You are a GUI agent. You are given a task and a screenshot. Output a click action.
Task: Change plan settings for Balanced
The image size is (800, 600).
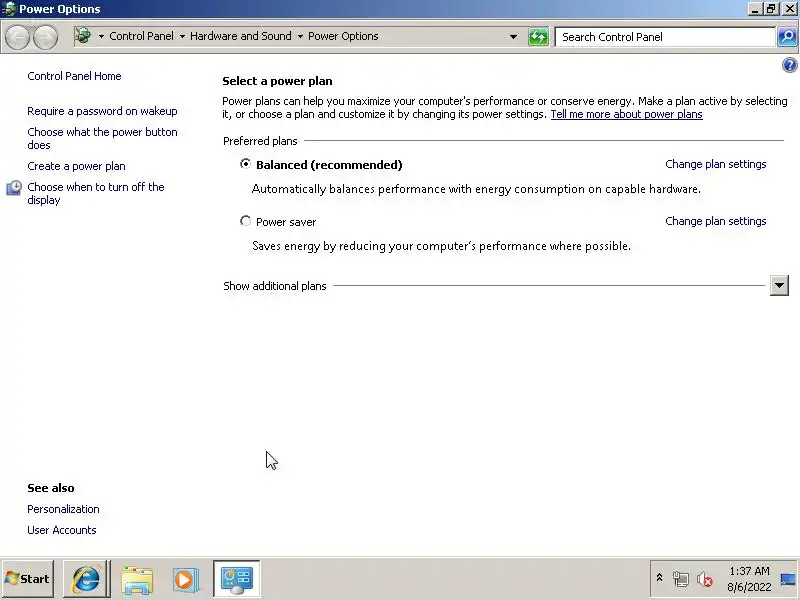(x=716, y=164)
